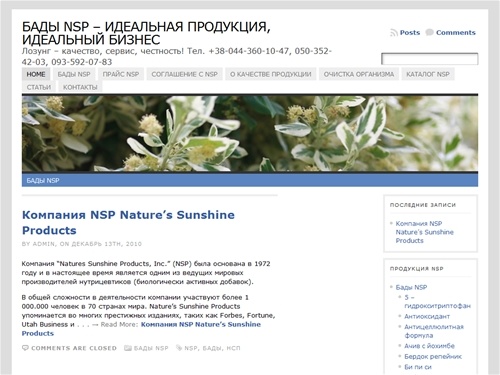Click the comment bubble icon near Comments Are Closed
This screenshot has height=375, width=500.
coord(25,348)
